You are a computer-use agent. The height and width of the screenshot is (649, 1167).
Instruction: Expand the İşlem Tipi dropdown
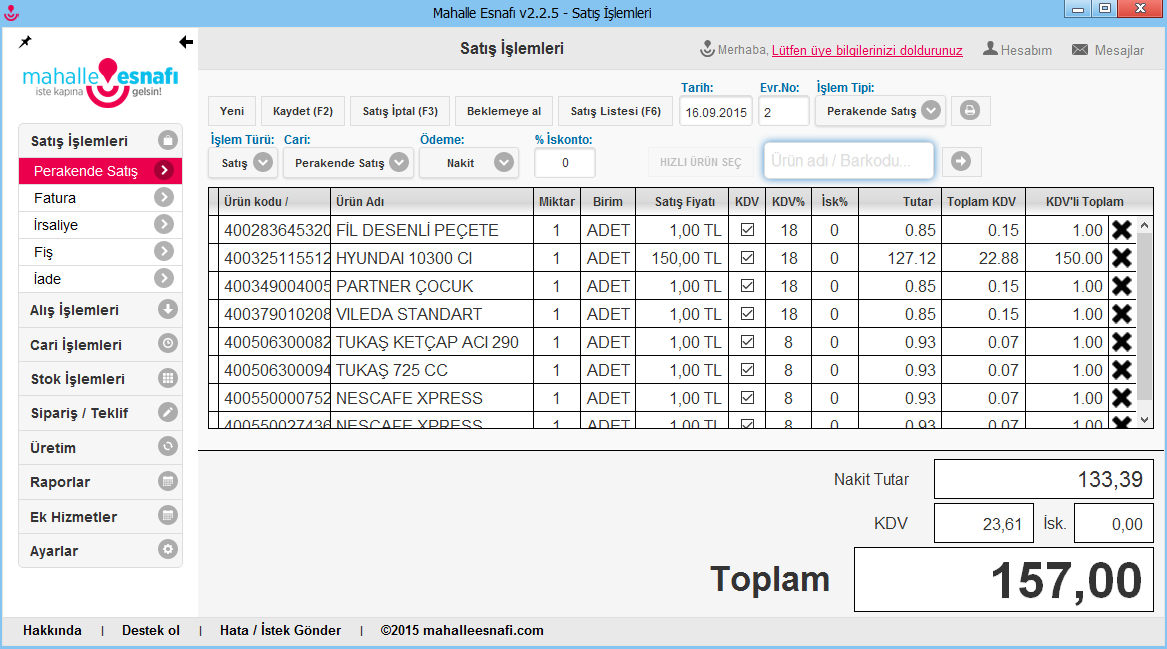[931, 111]
